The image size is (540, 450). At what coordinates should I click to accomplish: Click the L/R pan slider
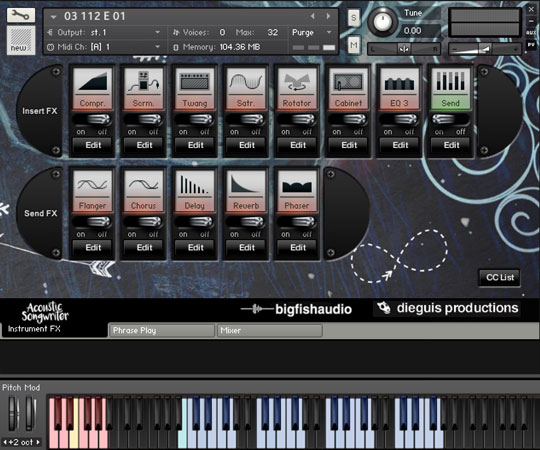click(x=404, y=49)
